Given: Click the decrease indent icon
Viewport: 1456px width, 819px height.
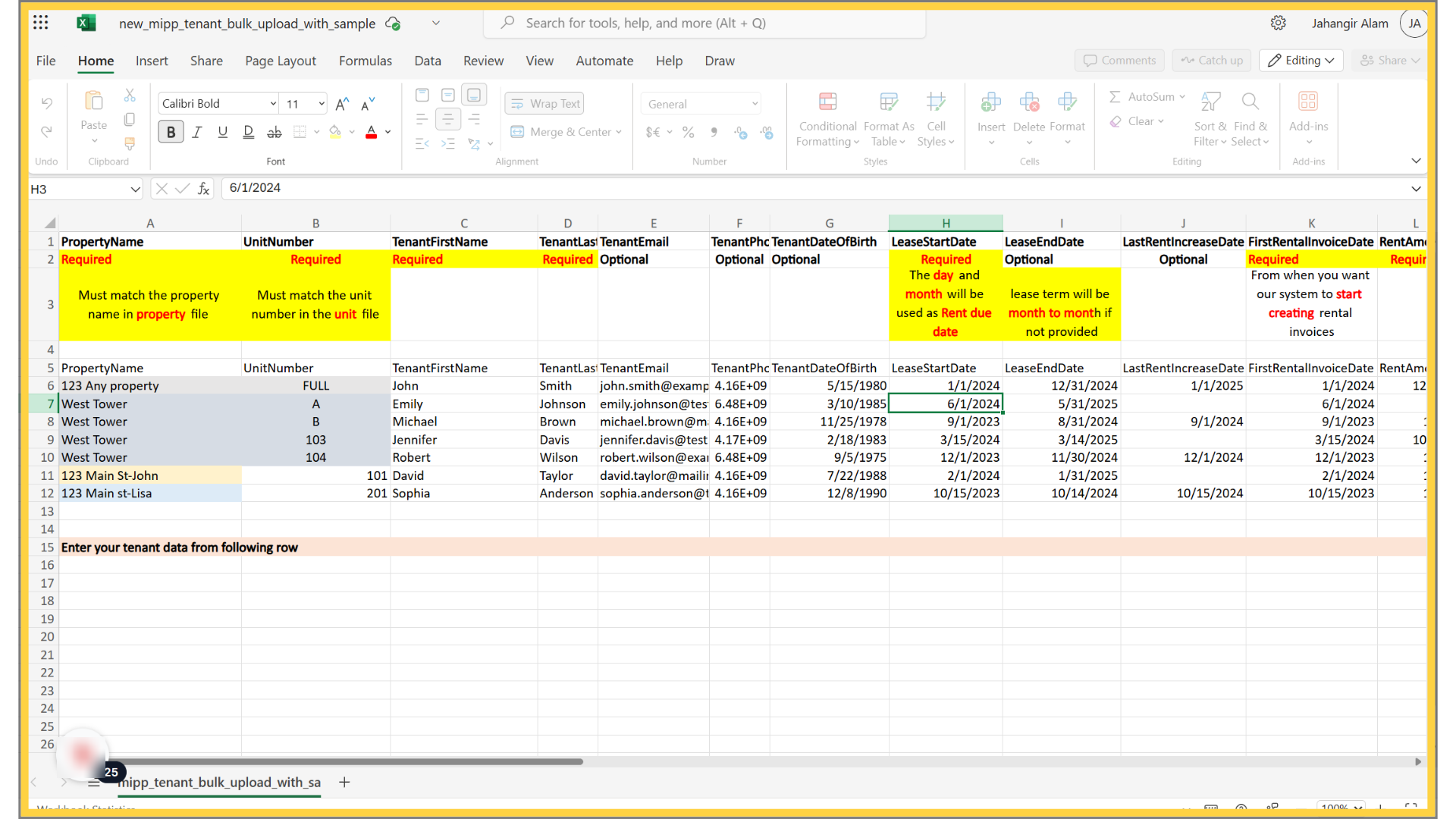Looking at the screenshot, I should [x=422, y=143].
